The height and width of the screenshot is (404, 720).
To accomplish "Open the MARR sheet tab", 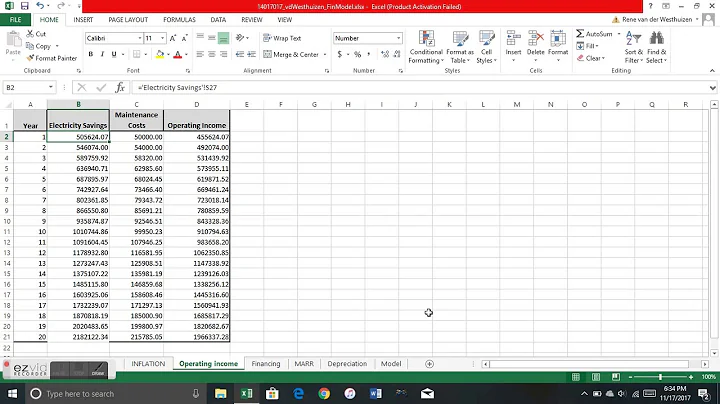I will pos(304,364).
